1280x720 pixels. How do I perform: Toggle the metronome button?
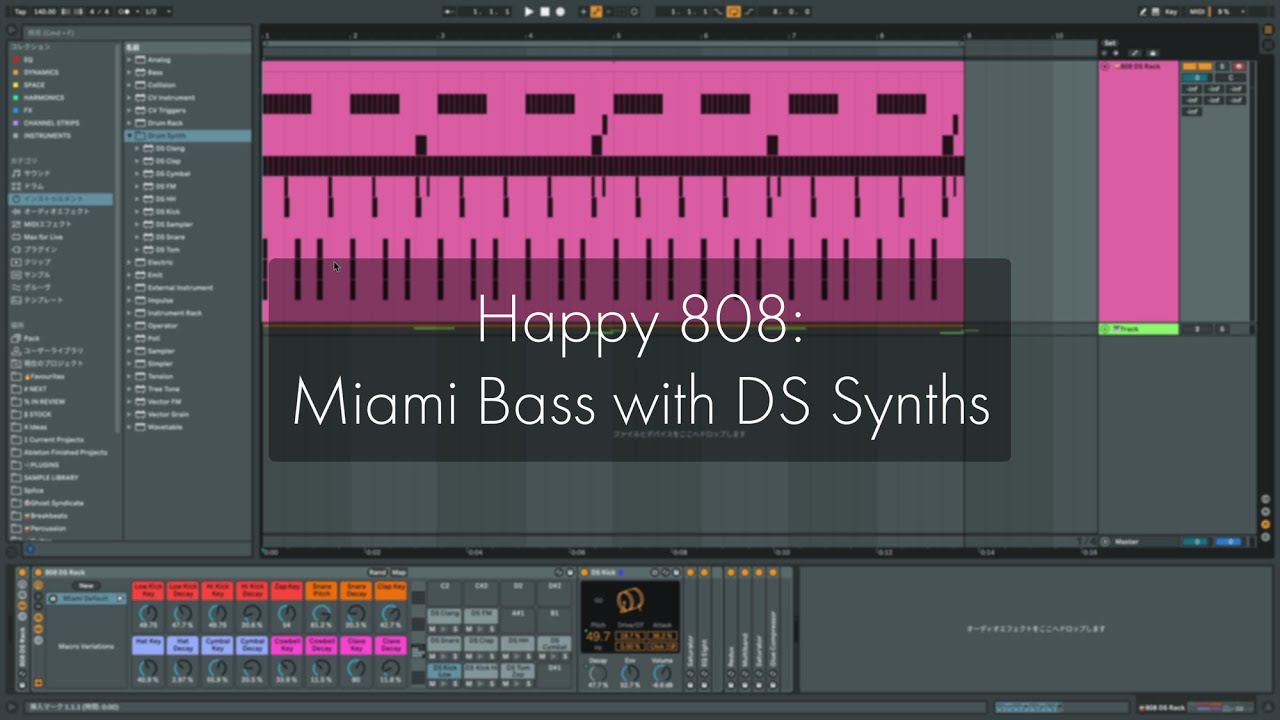click(125, 12)
